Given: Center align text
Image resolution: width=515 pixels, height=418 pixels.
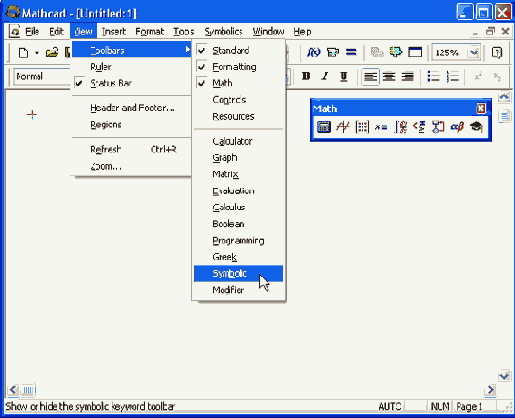Looking at the screenshot, I should pyautogui.click(x=389, y=77).
